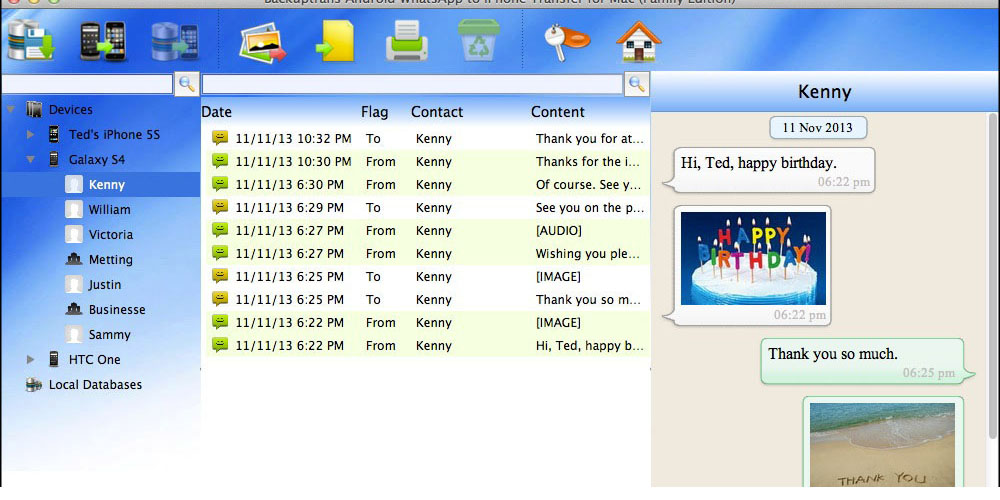Sort messages by Date column header
The height and width of the screenshot is (500, 1000).
[x=217, y=112]
